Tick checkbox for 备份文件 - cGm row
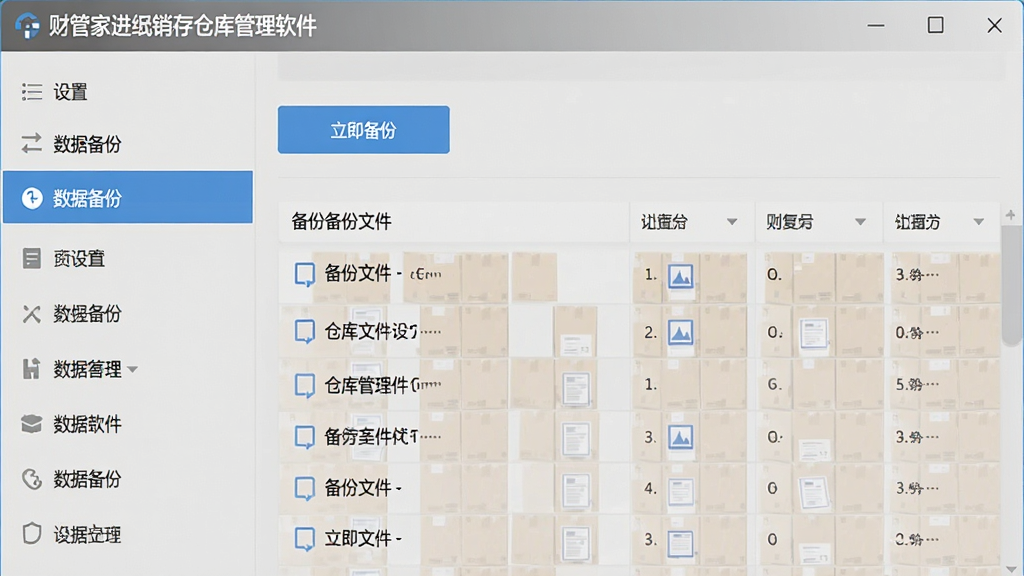Image resolution: width=1024 pixels, height=576 pixels. [304, 274]
